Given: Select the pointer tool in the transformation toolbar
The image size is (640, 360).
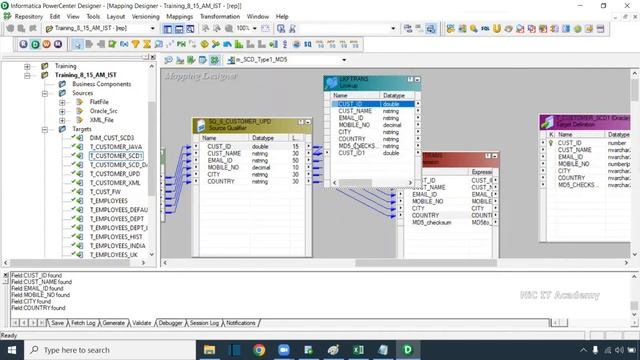Looking at the screenshot, I should 77,44.
